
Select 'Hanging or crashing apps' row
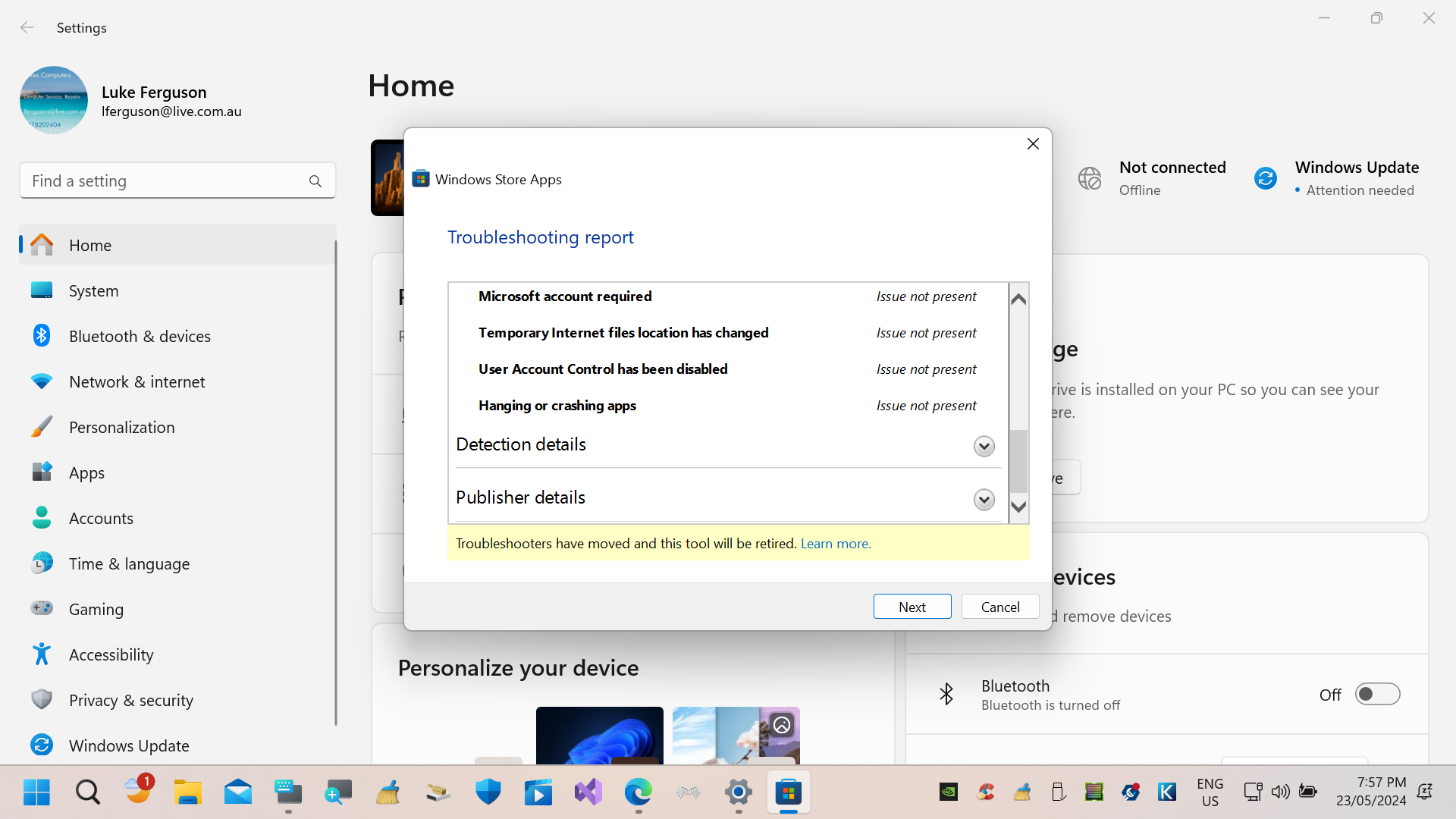click(x=728, y=406)
